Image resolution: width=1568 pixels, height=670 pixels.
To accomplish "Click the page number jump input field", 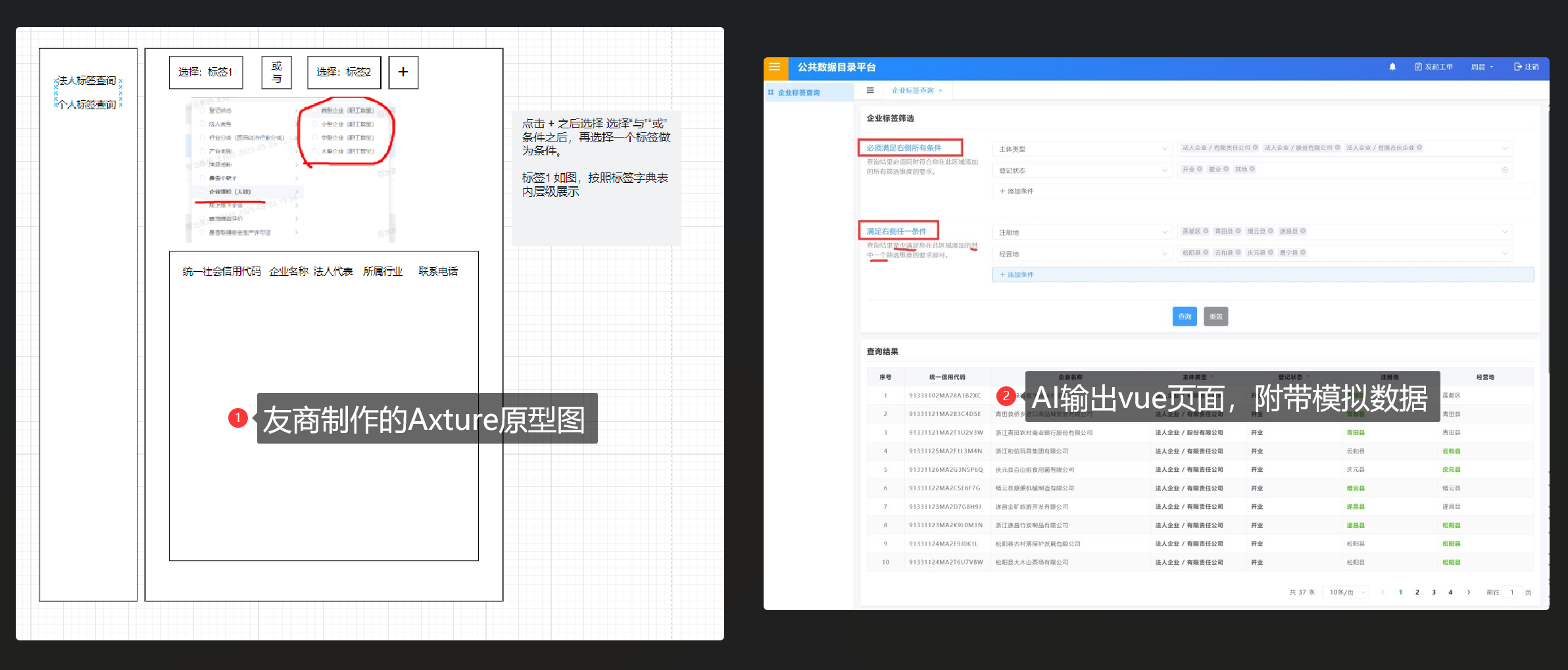I will click(1512, 592).
